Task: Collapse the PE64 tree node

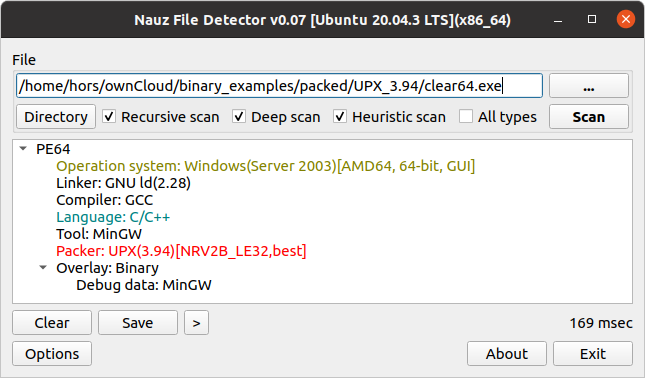Action: coord(23,149)
